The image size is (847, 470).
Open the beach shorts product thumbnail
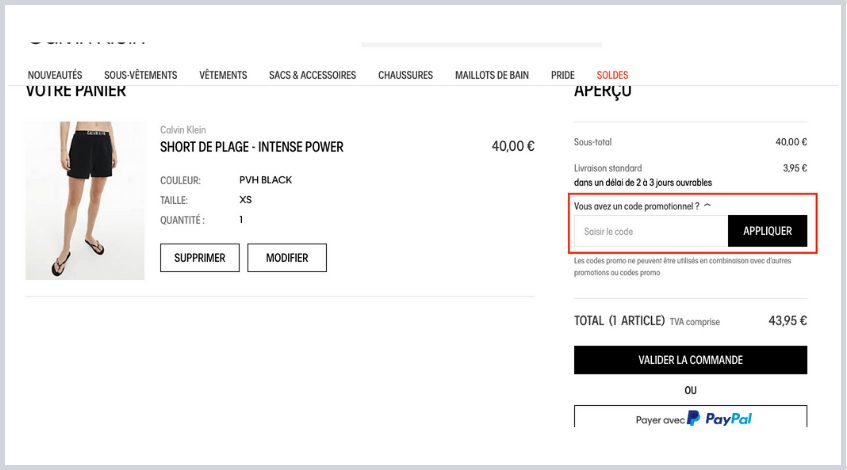click(85, 200)
